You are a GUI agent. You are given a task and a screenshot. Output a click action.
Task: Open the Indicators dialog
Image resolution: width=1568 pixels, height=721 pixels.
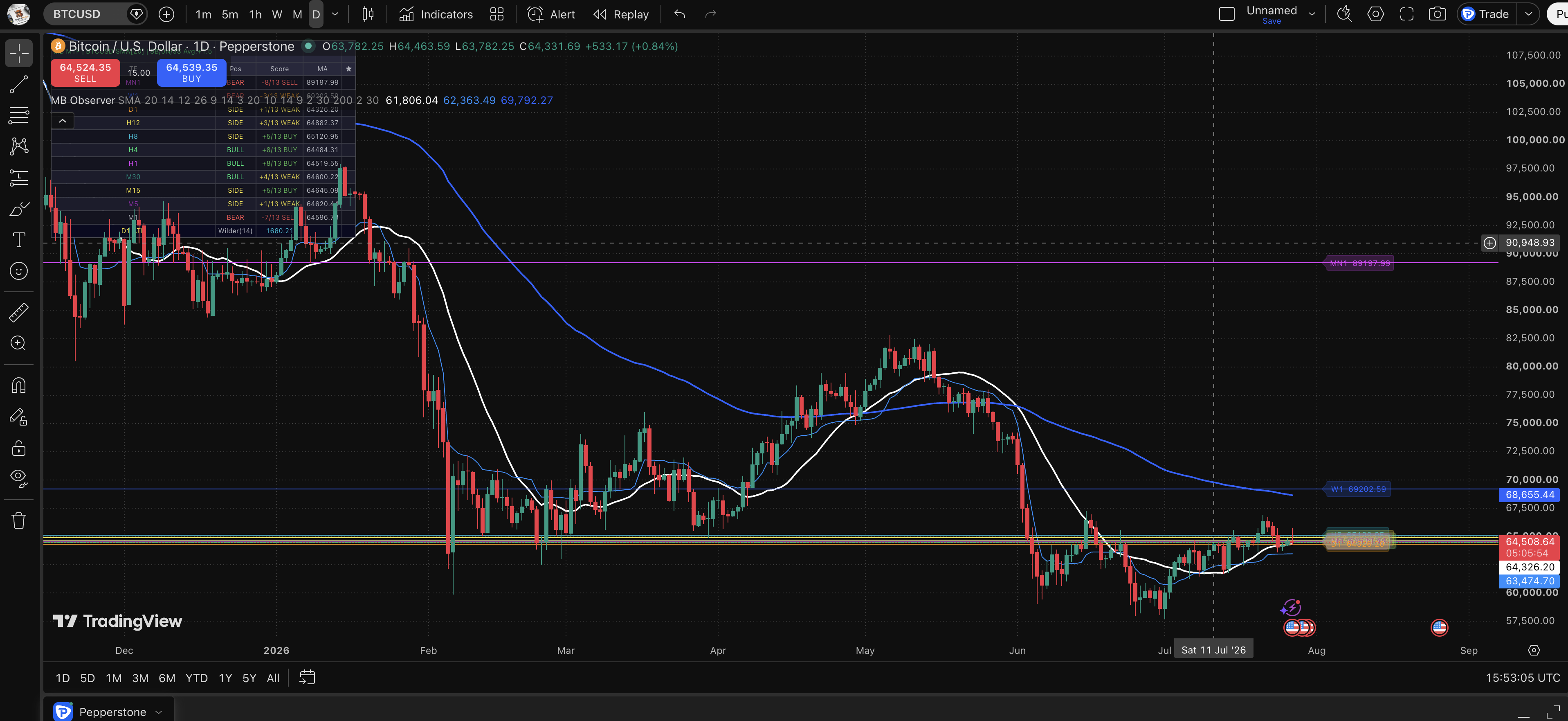coord(436,14)
